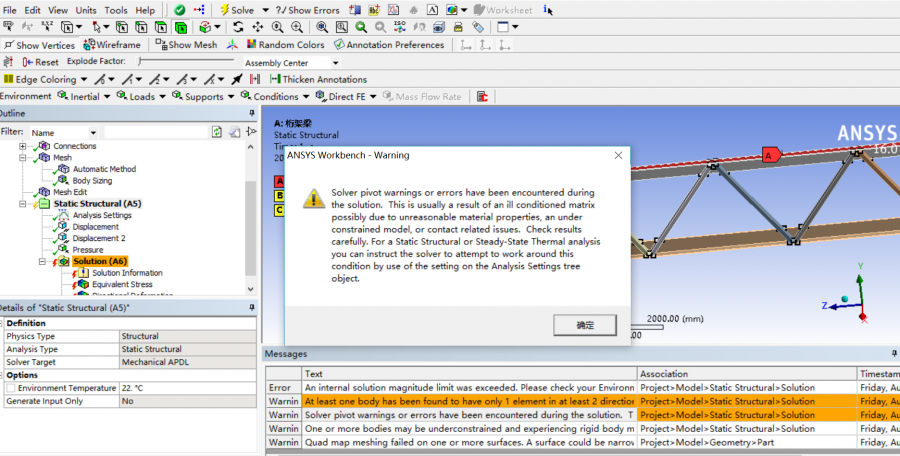This screenshot has width=900, height=456.
Task: Toggle Wireframe view mode
Action: pos(112,45)
